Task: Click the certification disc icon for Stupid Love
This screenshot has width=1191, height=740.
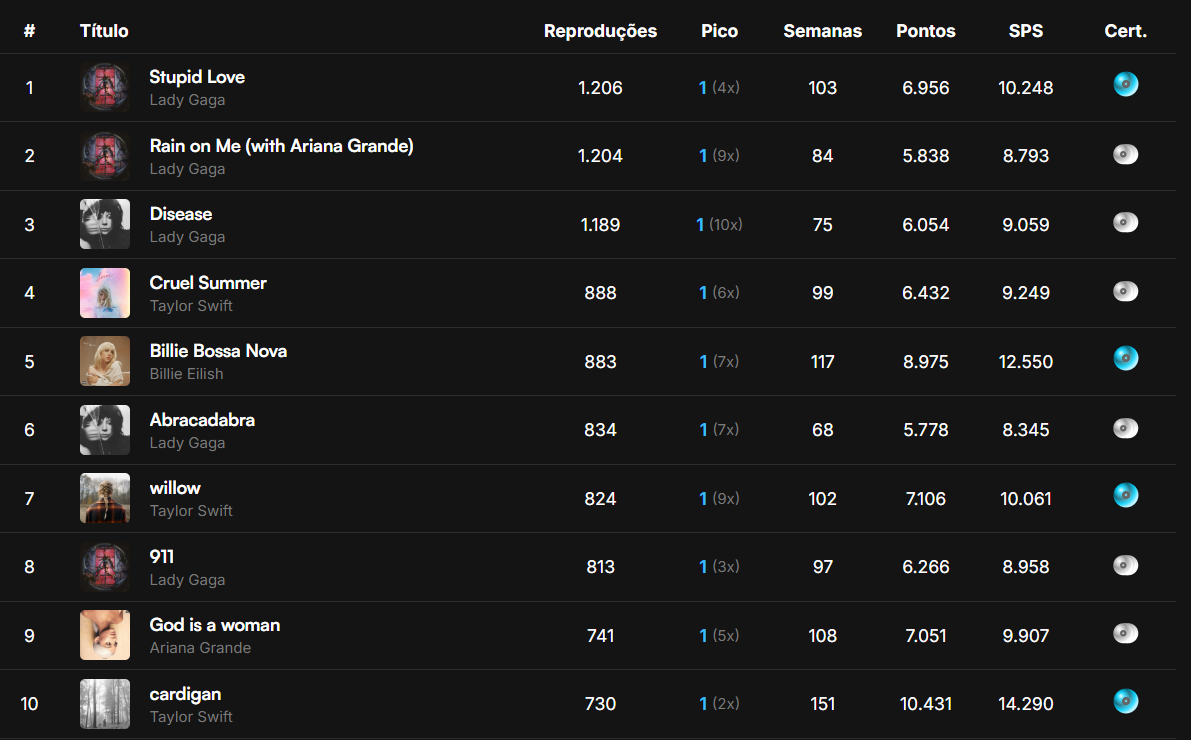Action: click(1126, 84)
